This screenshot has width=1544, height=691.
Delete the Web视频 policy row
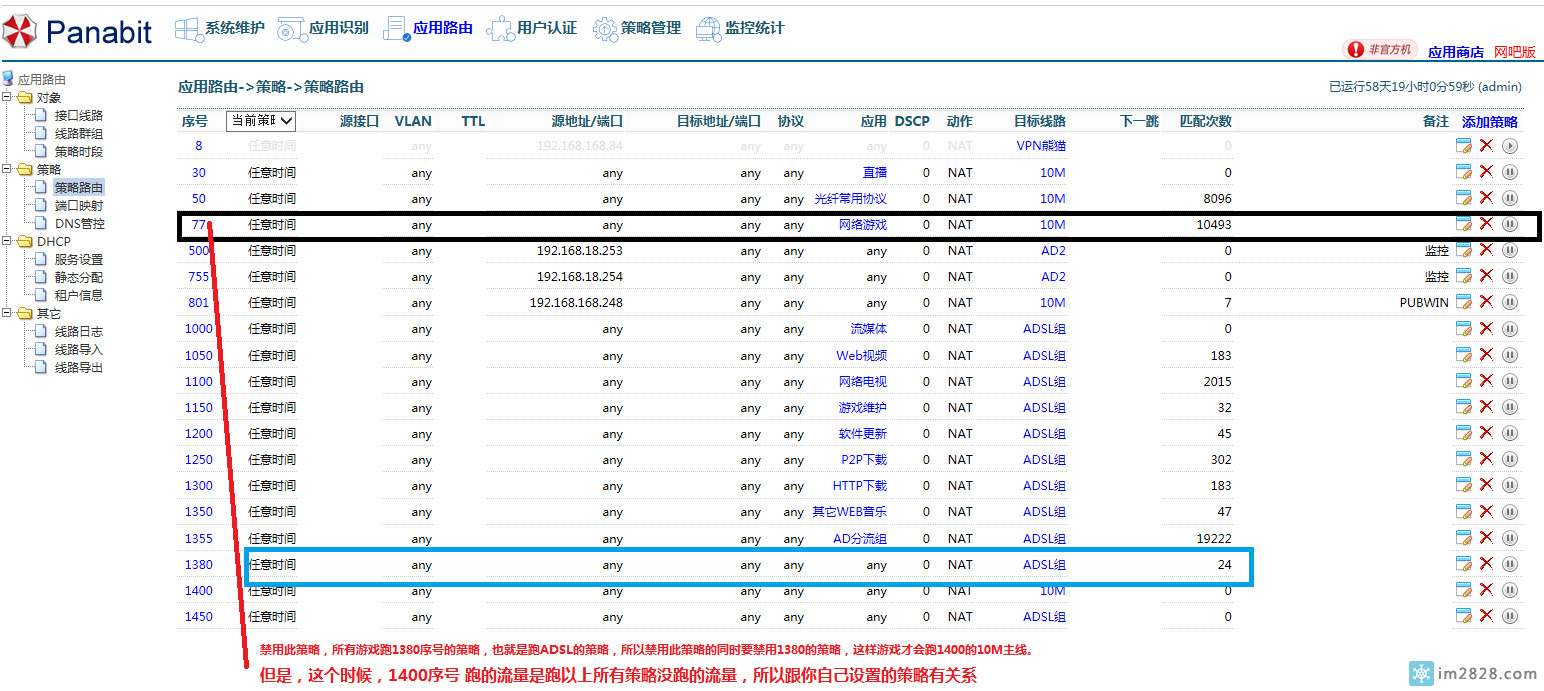pyautogui.click(x=1486, y=355)
